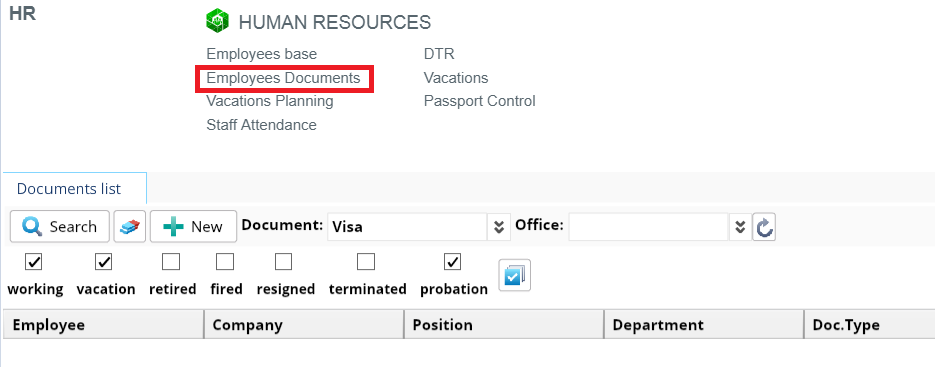Create a new document with the New button
Image resolution: width=935 pixels, height=367 pixels.
tap(193, 226)
